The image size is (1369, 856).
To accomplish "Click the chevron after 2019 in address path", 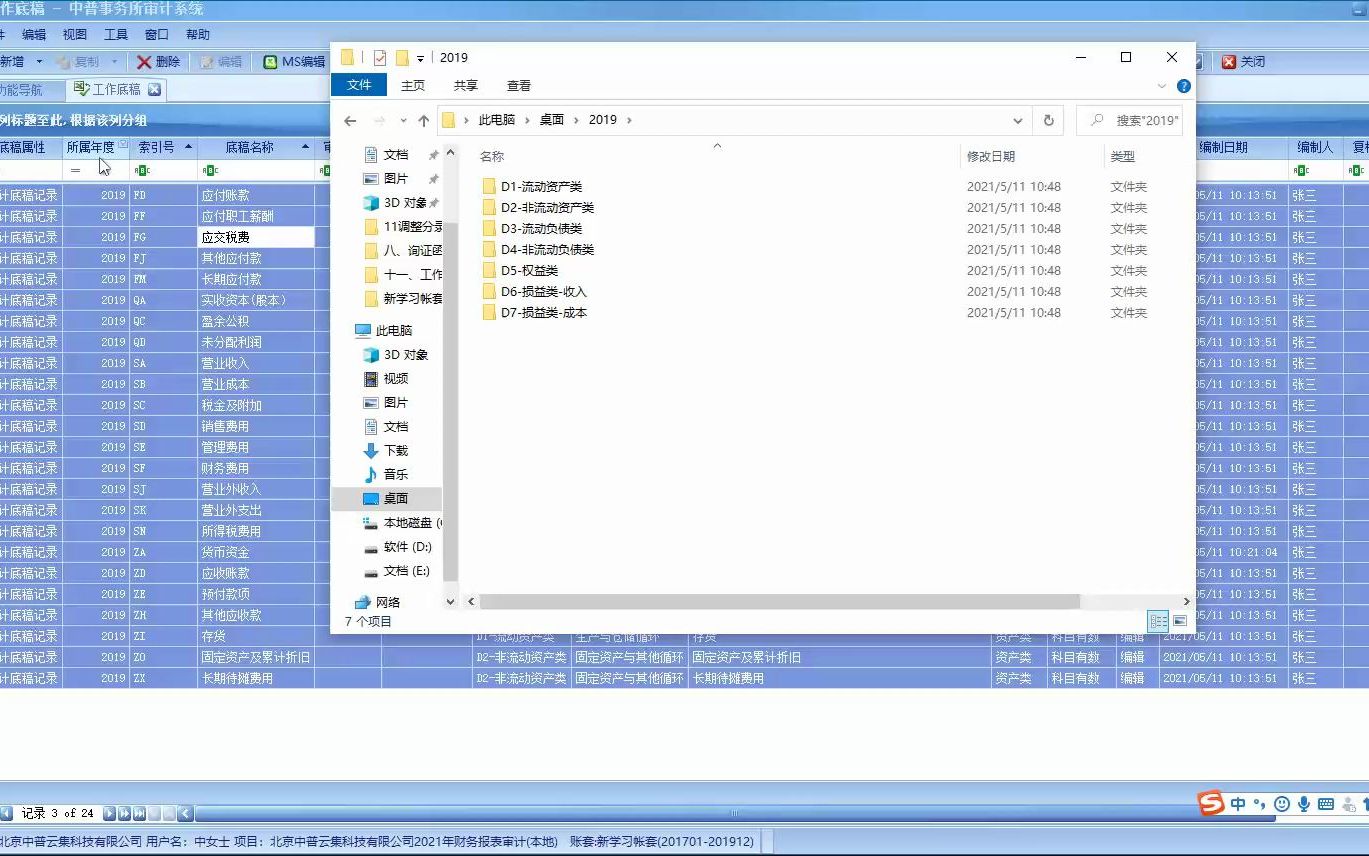I will click(x=629, y=120).
